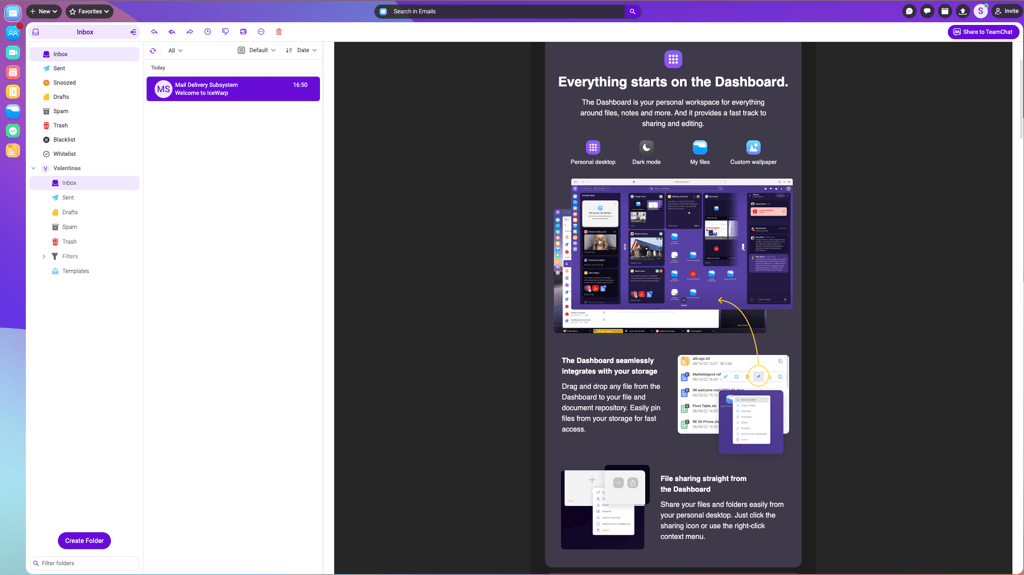Open the All filter dropdown
The width and height of the screenshot is (1024, 575).
pyautogui.click(x=175, y=50)
